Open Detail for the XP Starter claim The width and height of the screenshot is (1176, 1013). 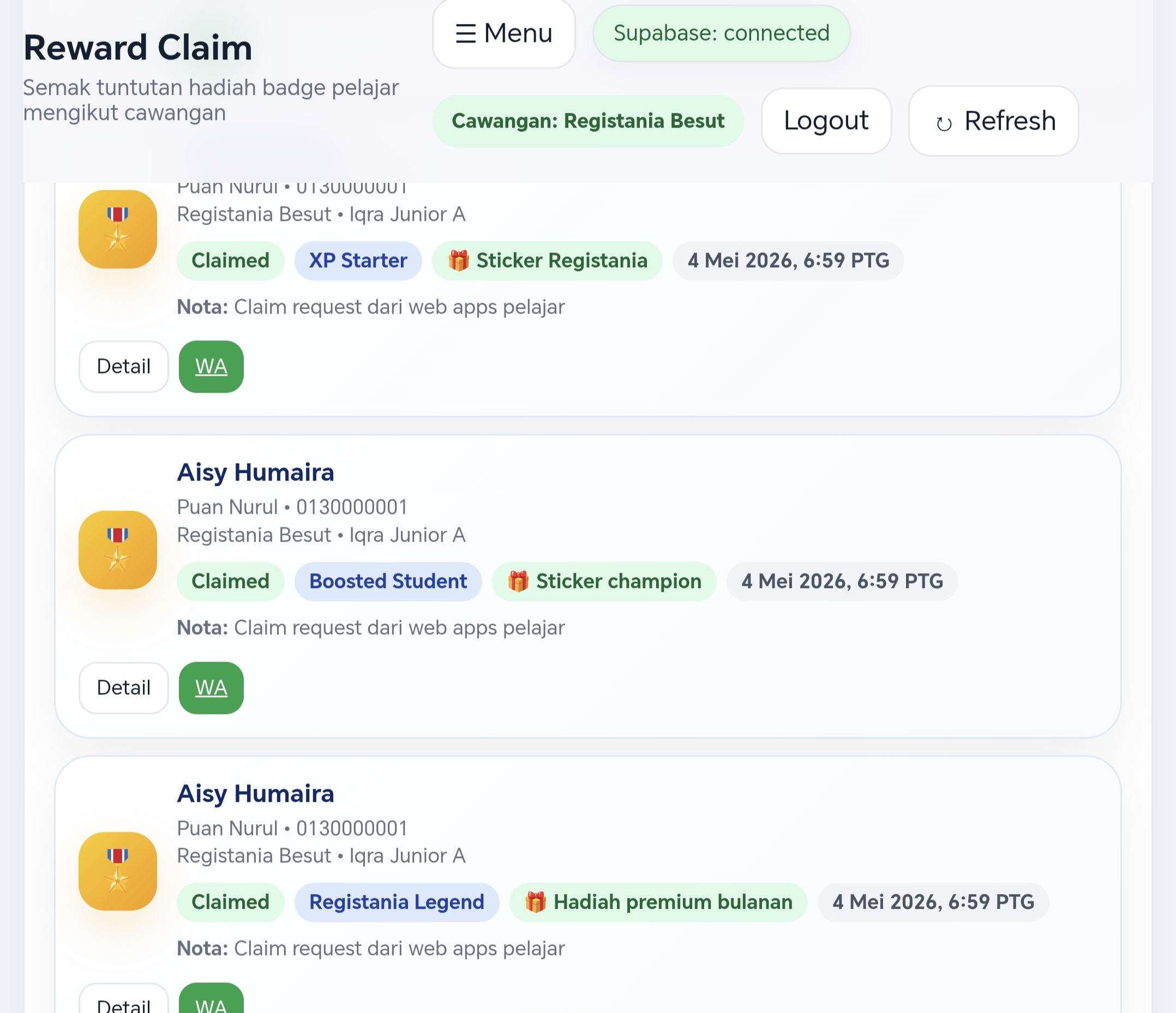[x=124, y=367]
